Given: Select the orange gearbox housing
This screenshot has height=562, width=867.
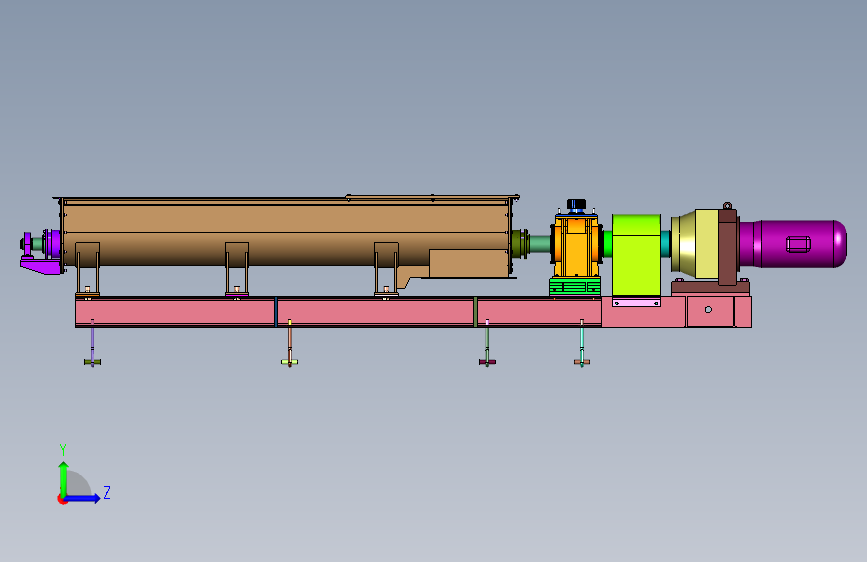Looking at the screenshot, I should [x=576, y=247].
